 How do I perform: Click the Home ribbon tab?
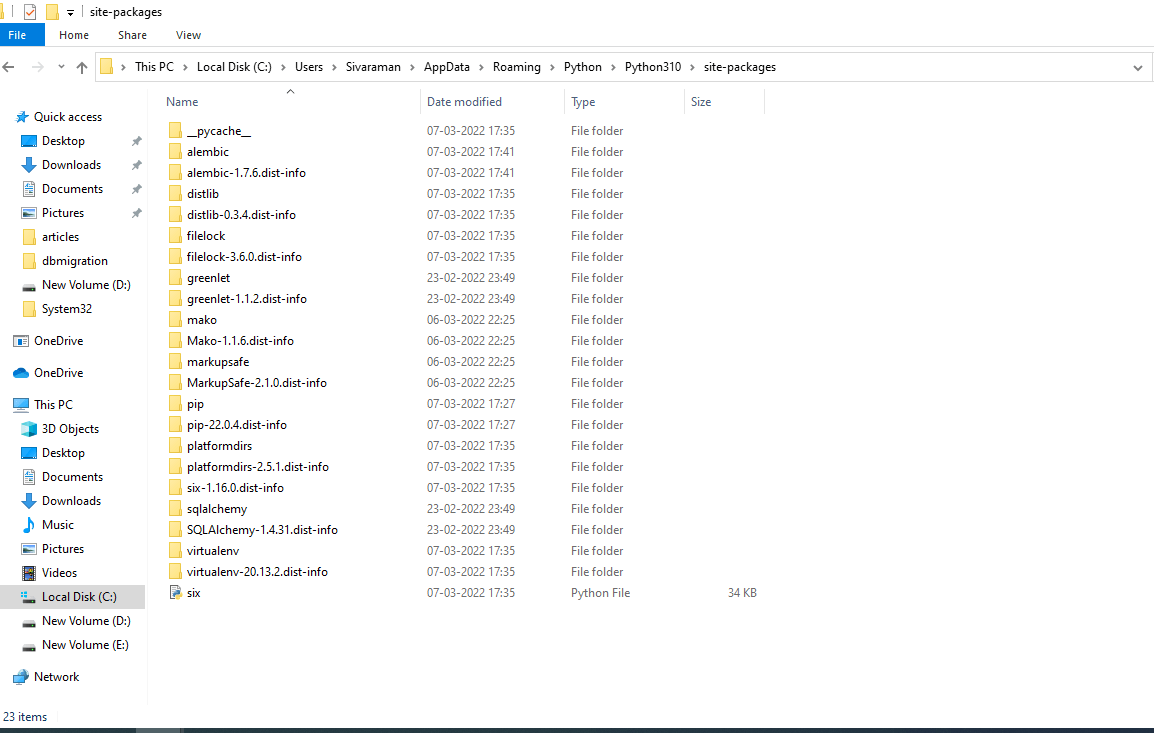point(73,34)
